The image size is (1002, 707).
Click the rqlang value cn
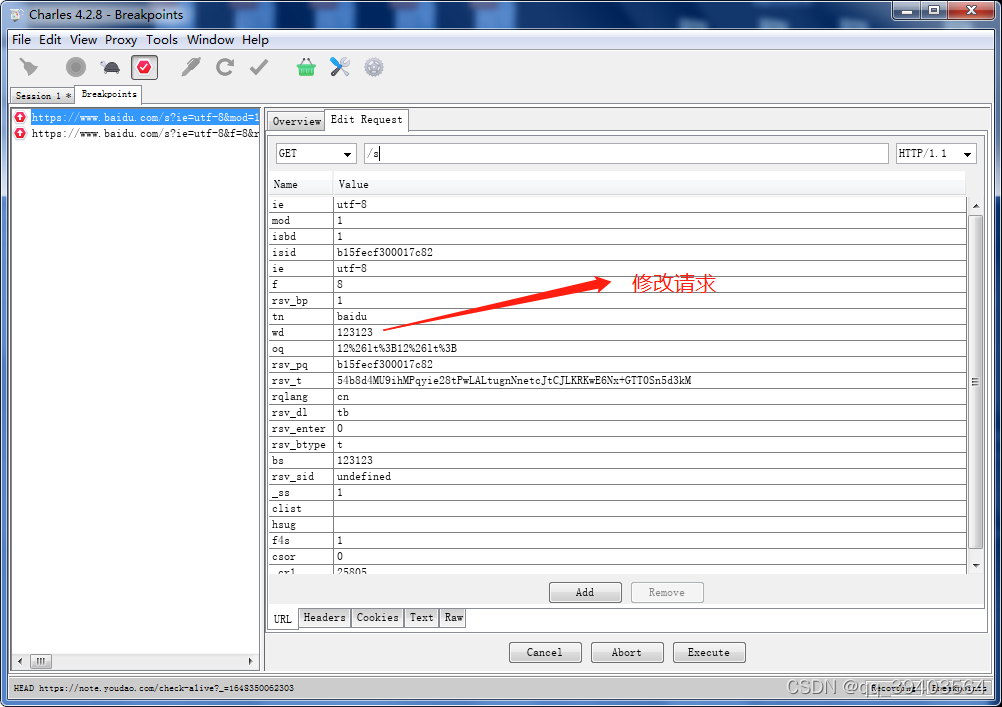point(650,396)
